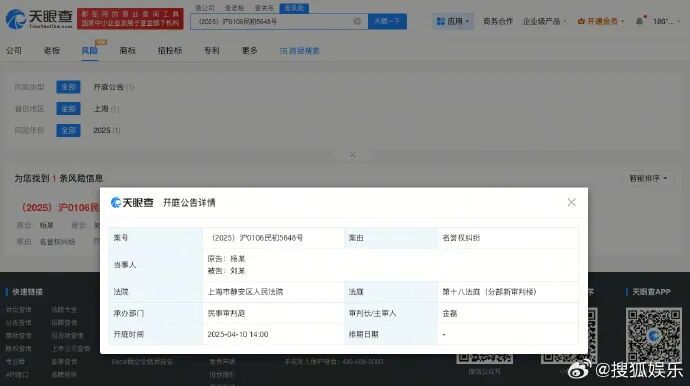
Task: Switch search mode to 查公司
Action: 205,8
